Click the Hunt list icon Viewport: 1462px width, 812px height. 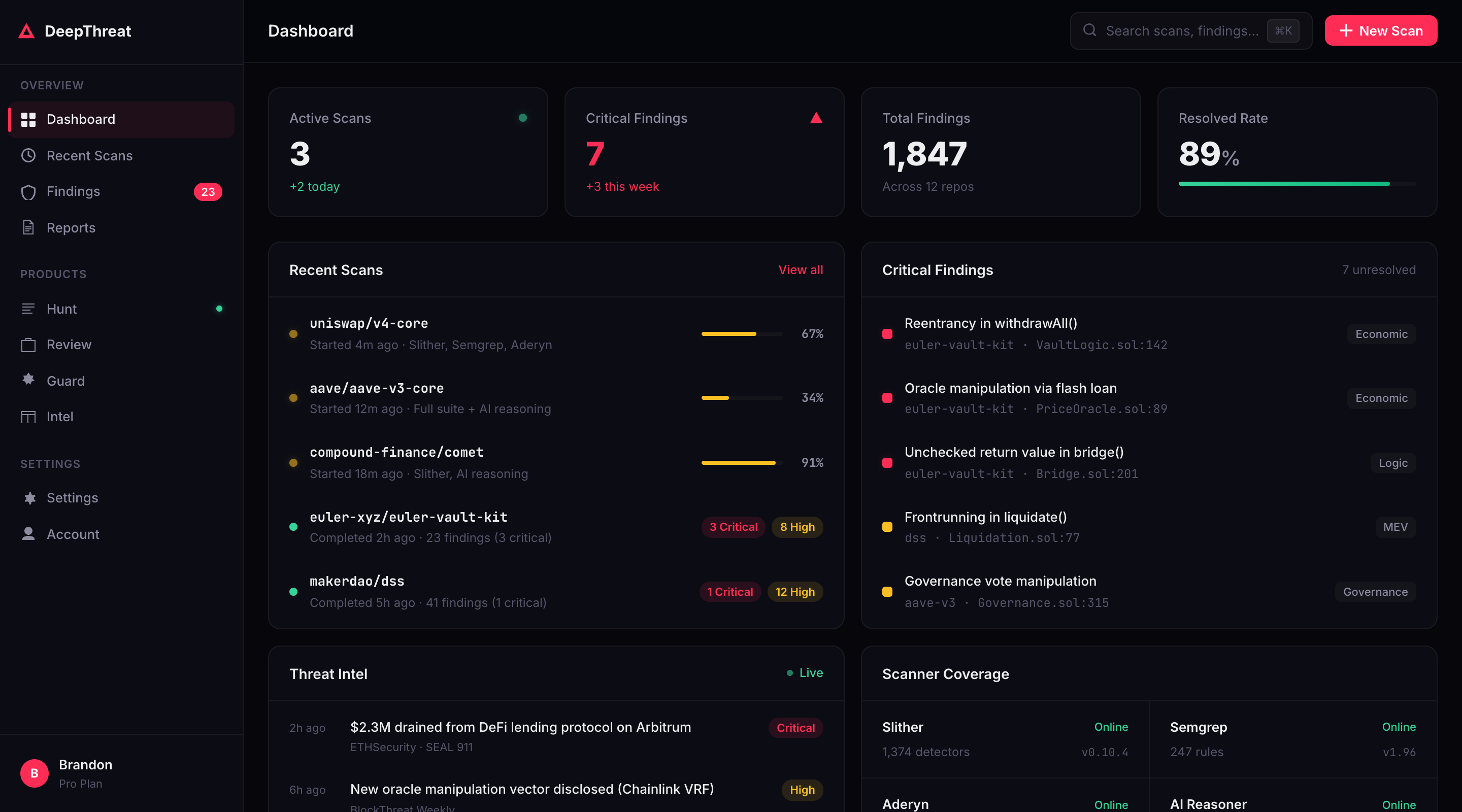[28, 309]
